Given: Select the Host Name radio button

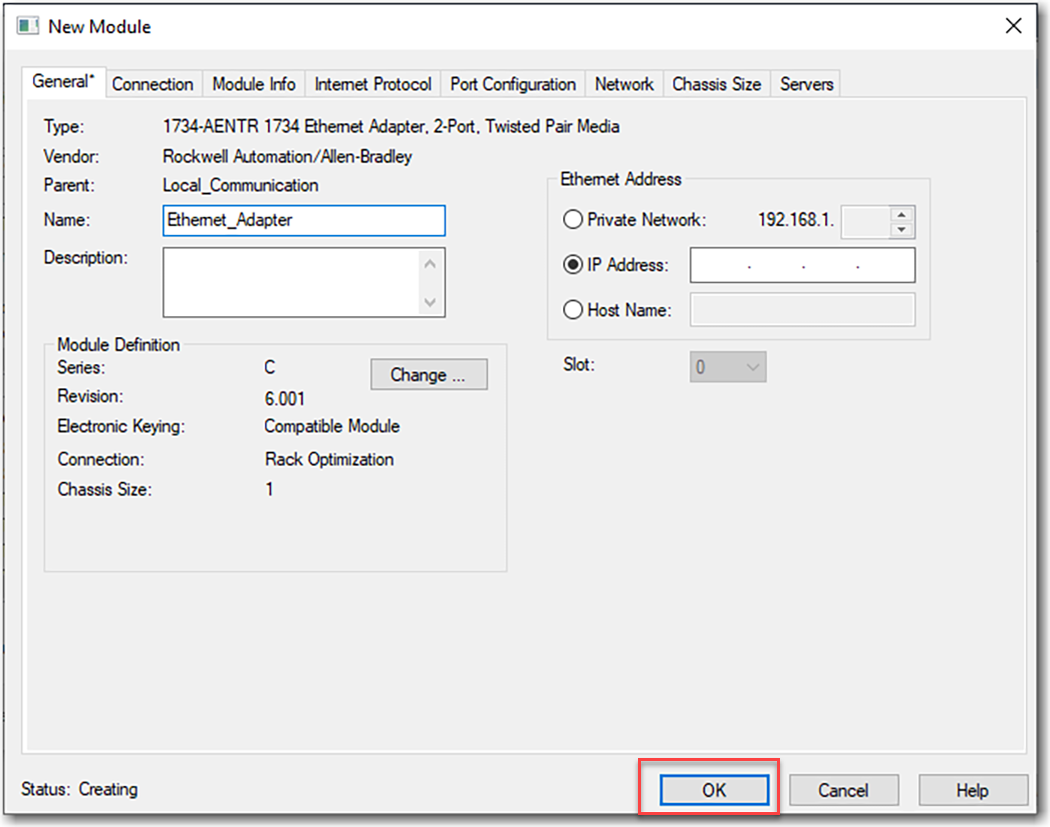Looking at the screenshot, I should [x=573, y=309].
